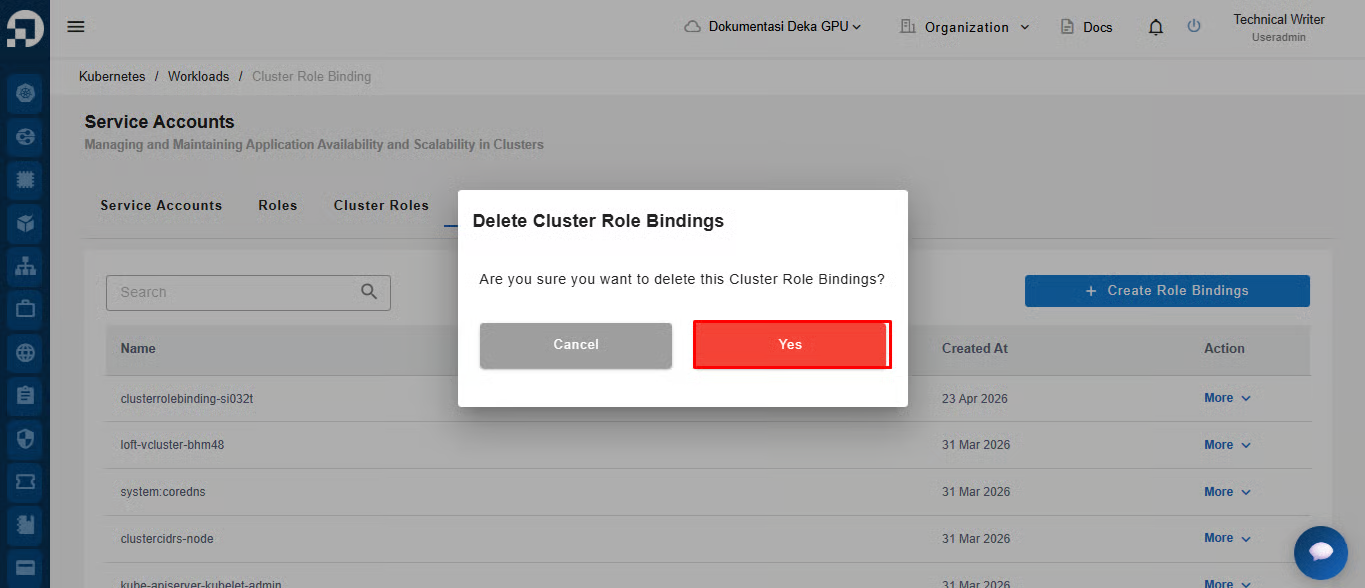Viewport: 1365px width, 588px height.
Task: Open the shield security sidebar icon
Action: click(25, 438)
